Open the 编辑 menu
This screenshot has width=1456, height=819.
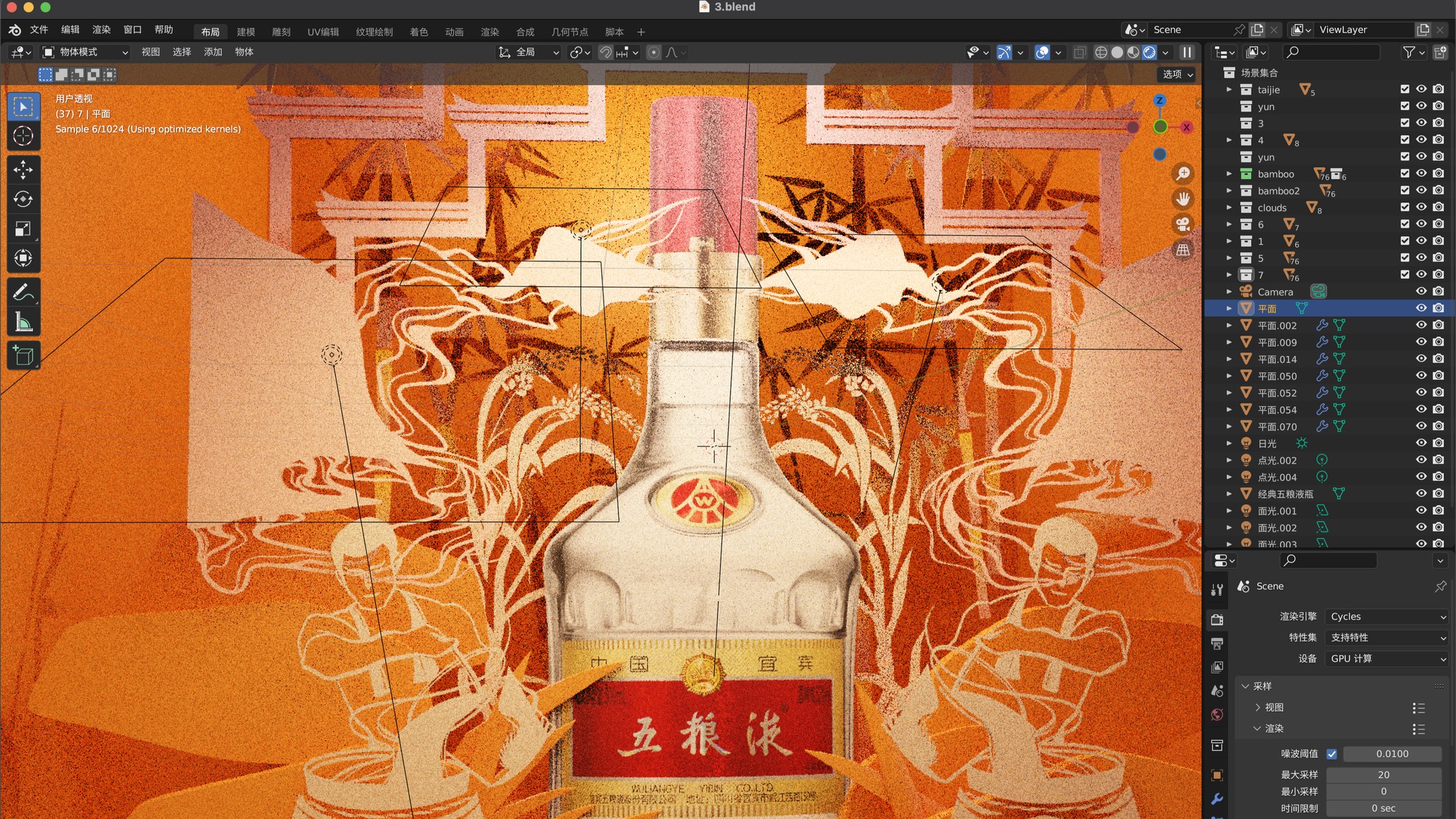[71, 30]
